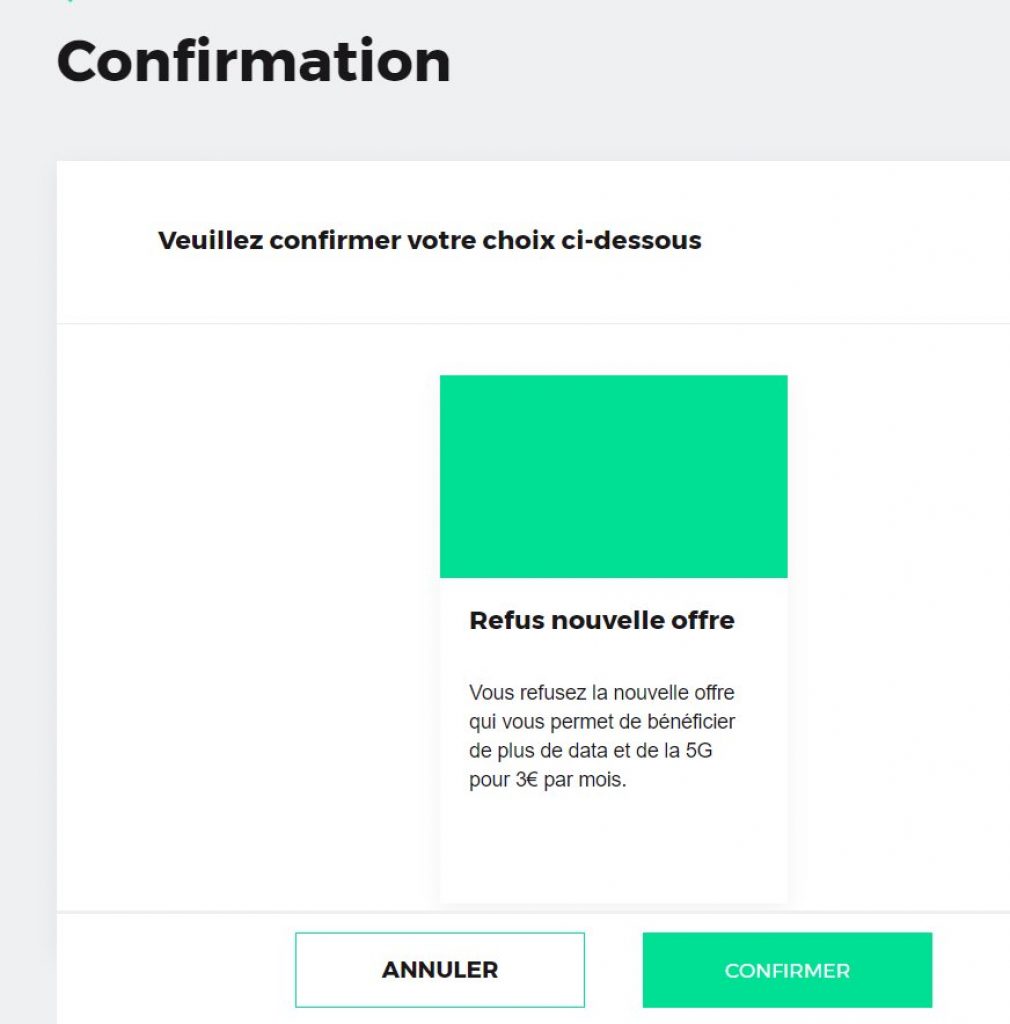Click the "pour 3€ par mois." text
The width and height of the screenshot is (1010, 1024).
pos(547,781)
